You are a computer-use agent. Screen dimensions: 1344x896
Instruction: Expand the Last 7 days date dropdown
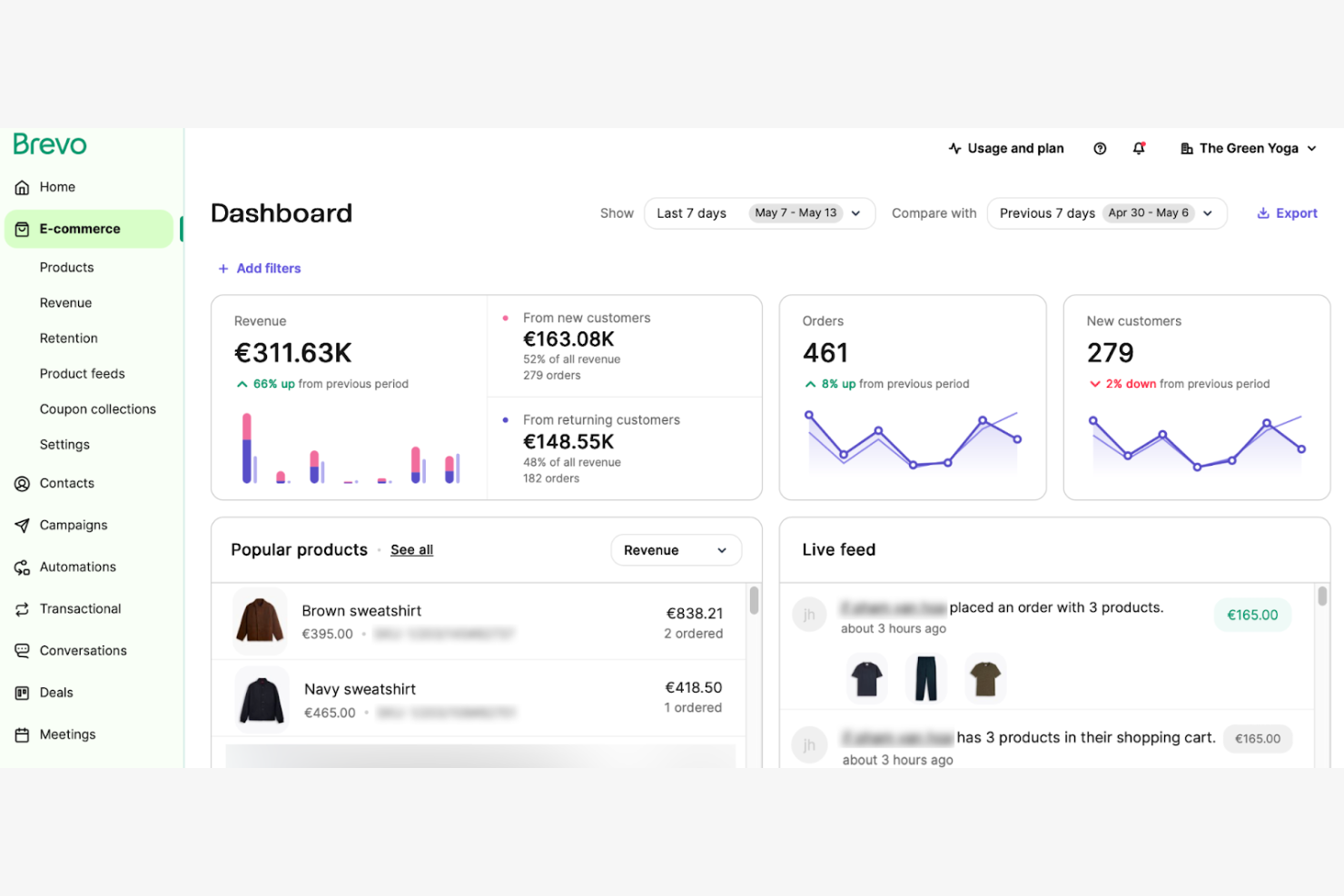tap(758, 213)
